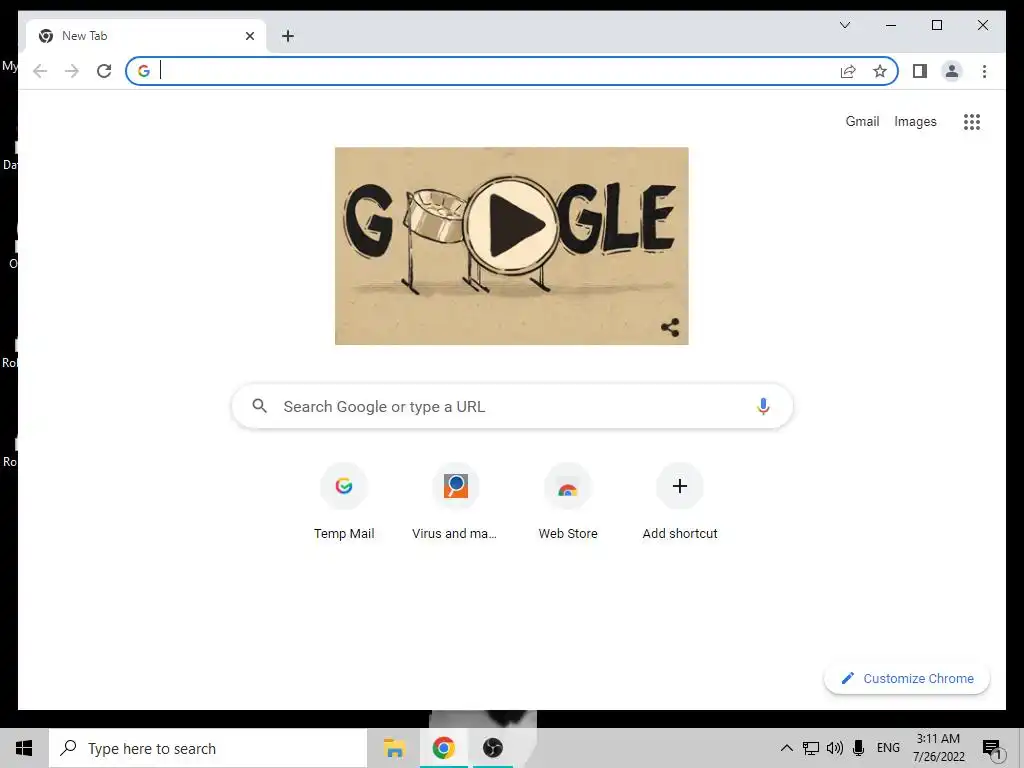
Task: Open the volume speaker tray icon
Action: click(835, 748)
